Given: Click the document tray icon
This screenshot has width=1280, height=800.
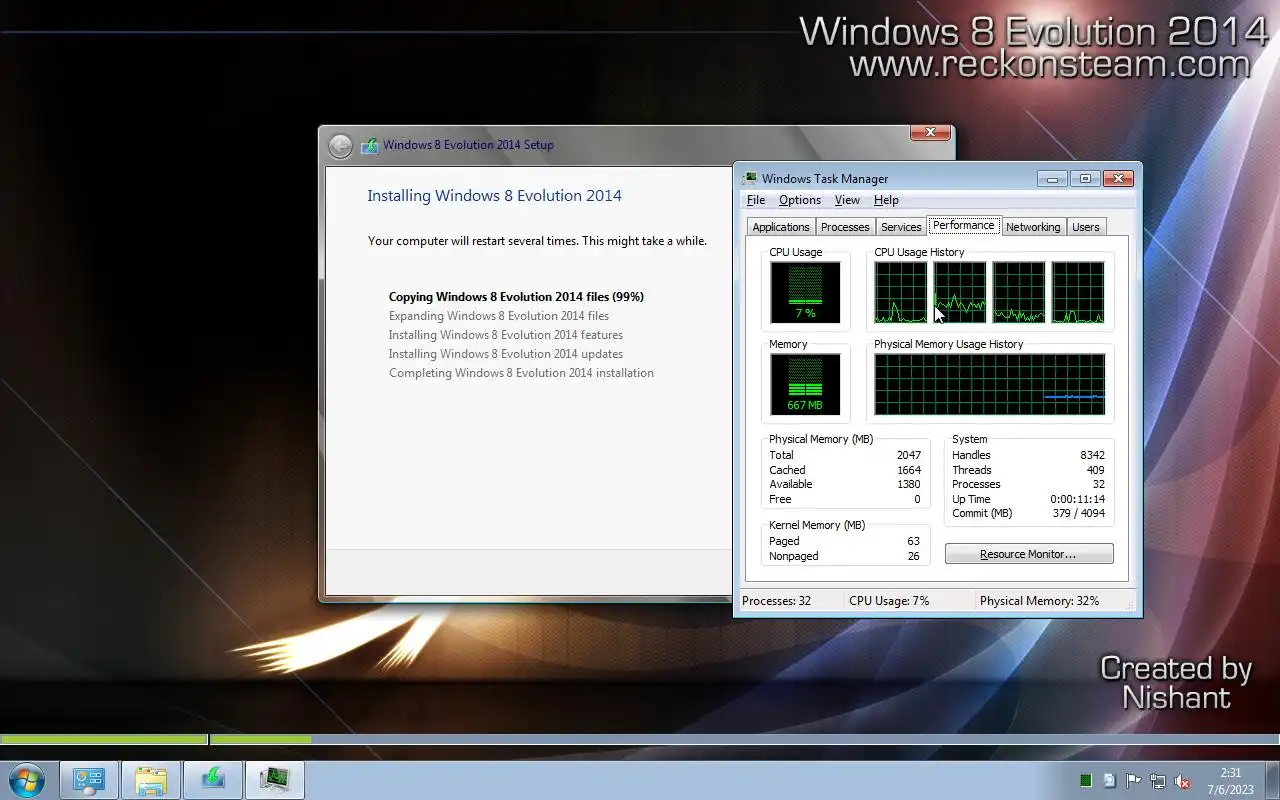Looking at the screenshot, I should [1110, 781].
